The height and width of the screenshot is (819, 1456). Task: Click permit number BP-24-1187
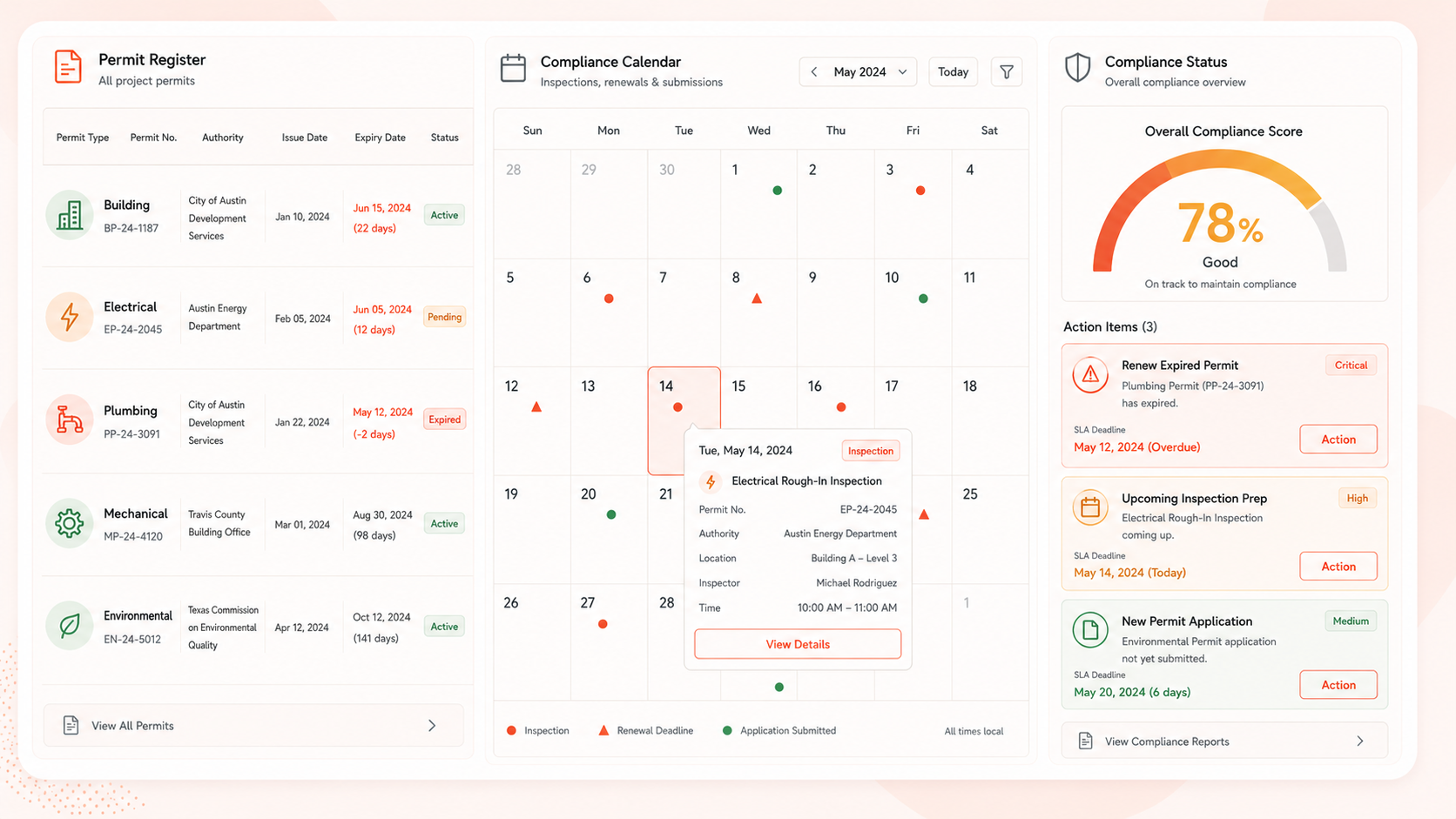pos(131,228)
